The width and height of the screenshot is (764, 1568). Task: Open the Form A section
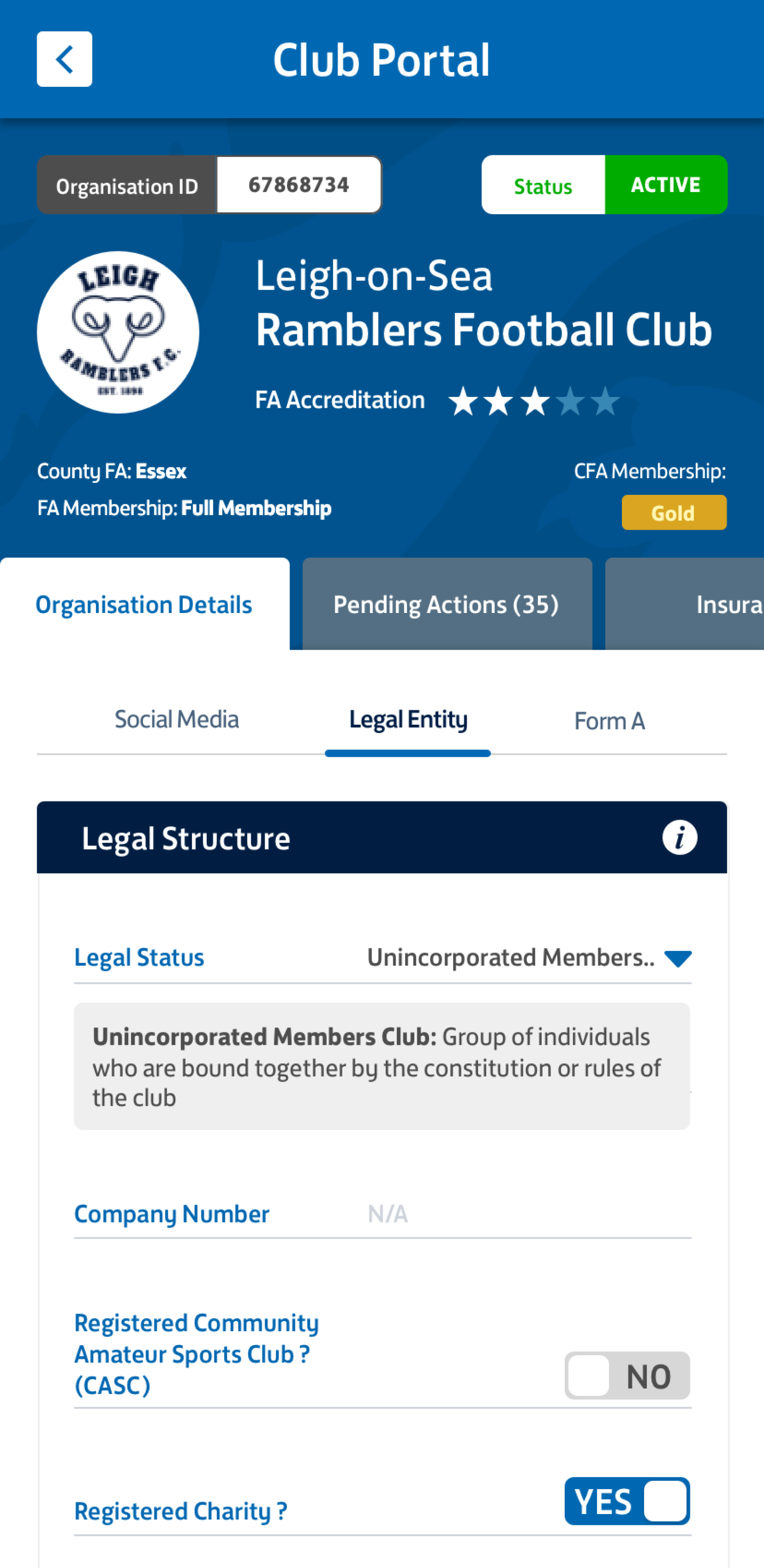610,721
